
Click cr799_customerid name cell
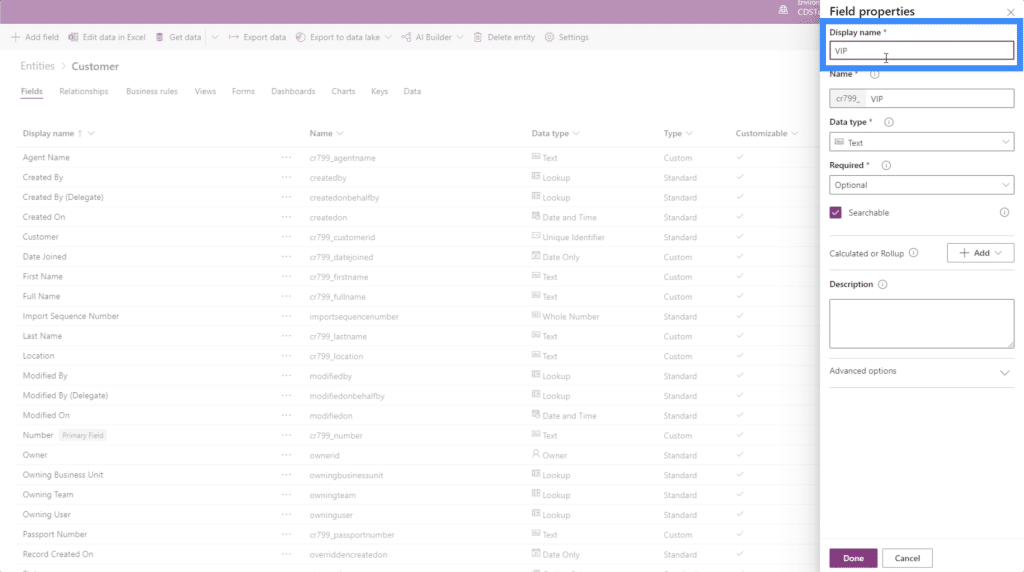coord(342,237)
